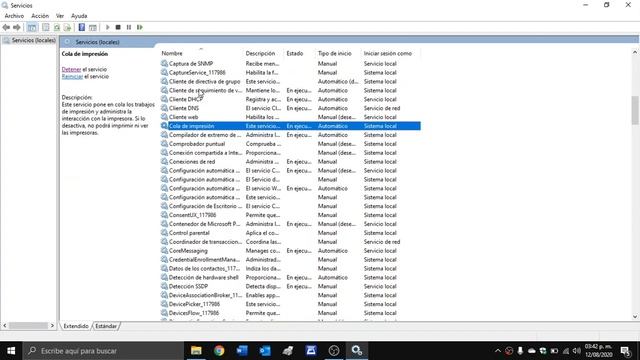Go back with the toolbar Back arrow
The width and height of the screenshot is (640, 360).
pos(6,27)
